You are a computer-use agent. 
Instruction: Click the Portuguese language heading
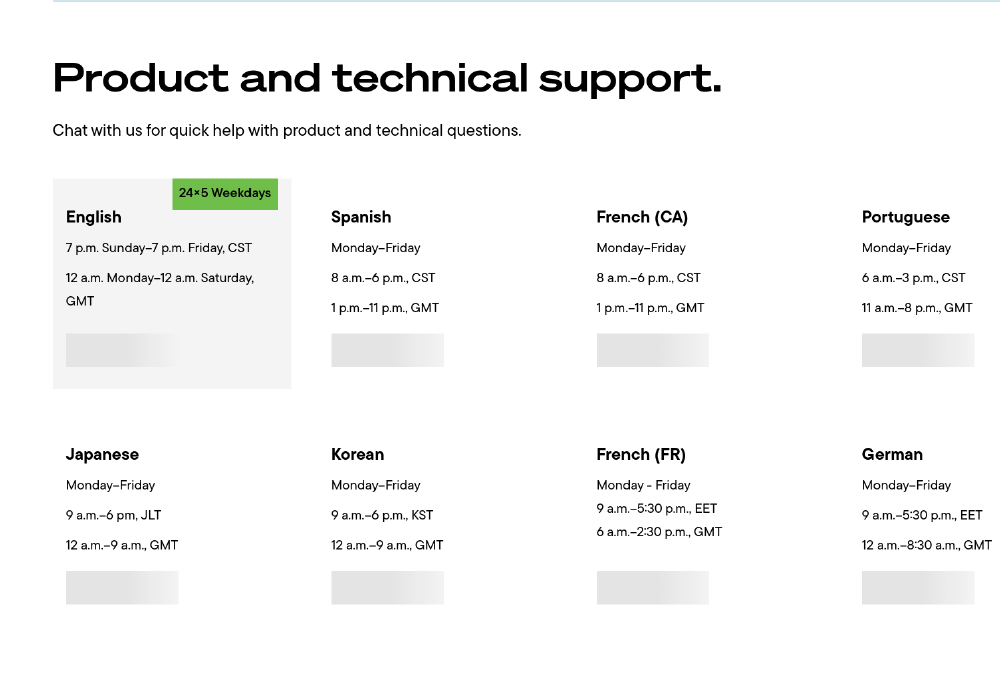[906, 217]
